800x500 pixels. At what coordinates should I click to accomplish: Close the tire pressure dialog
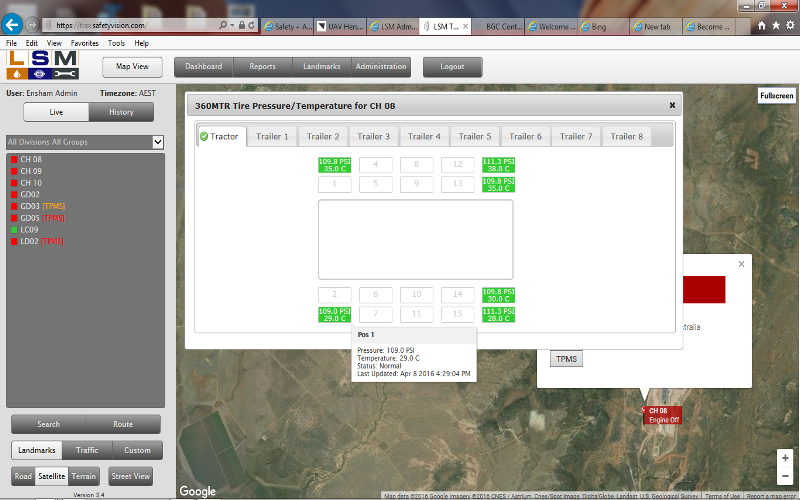pyautogui.click(x=672, y=105)
